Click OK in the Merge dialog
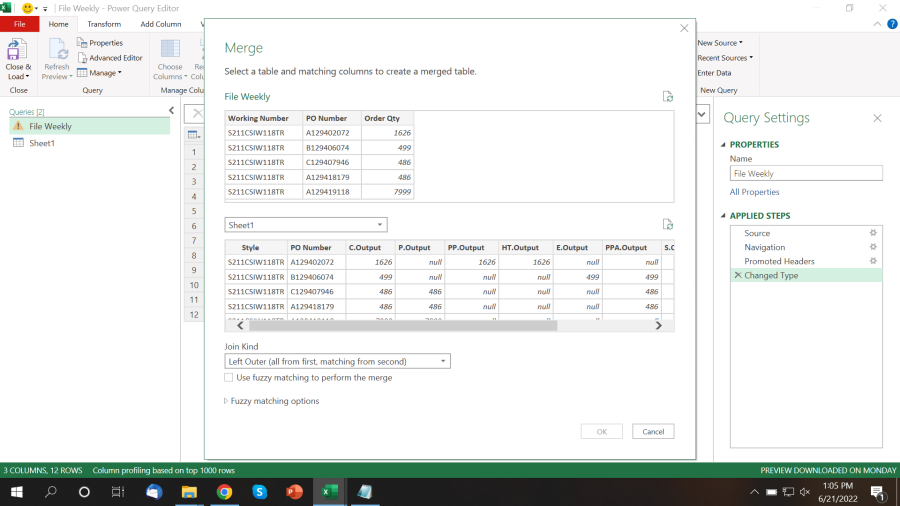Screen dimensions: 900x506 tap(602, 431)
